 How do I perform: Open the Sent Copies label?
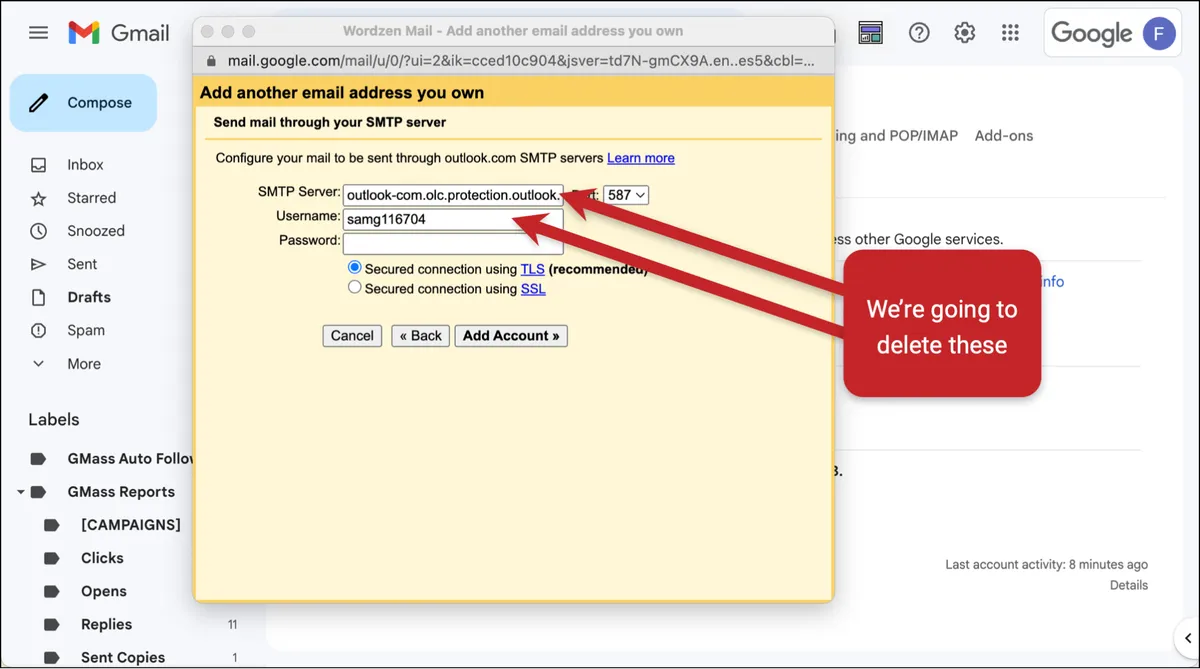click(123, 657)
